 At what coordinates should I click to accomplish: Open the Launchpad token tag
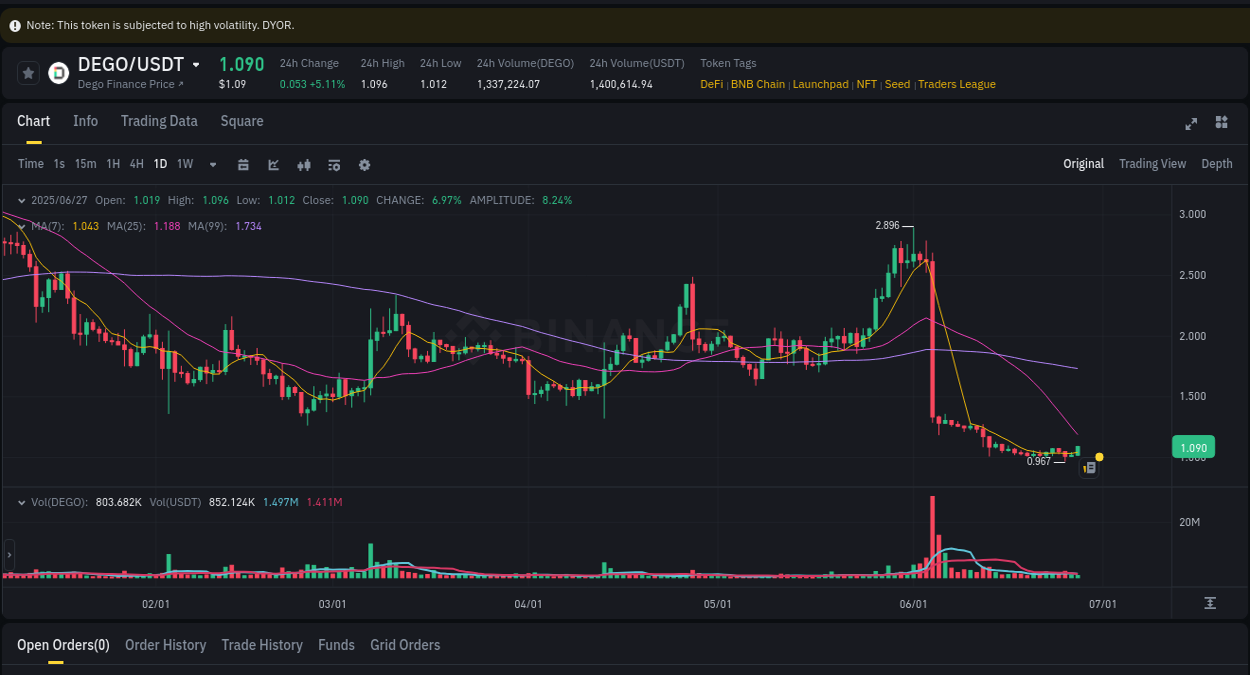820,84
